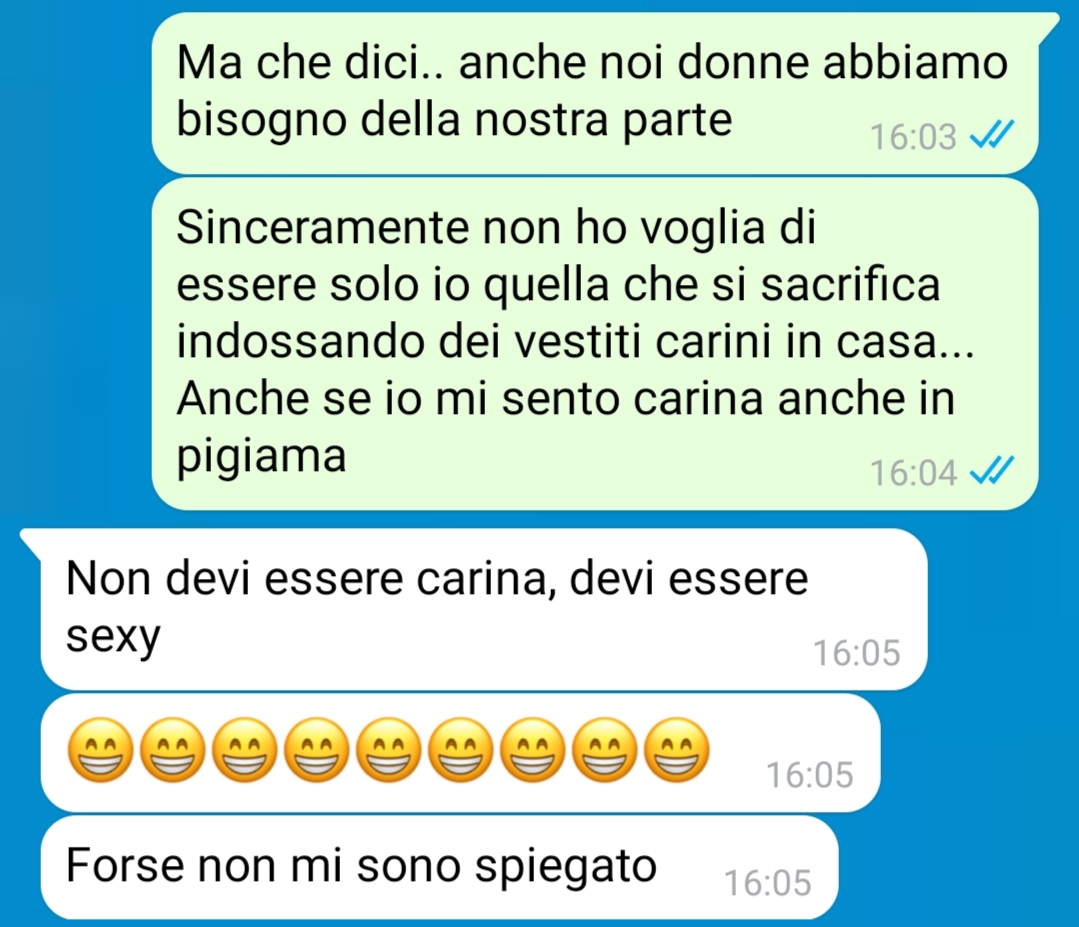Select the message 'Forse non mi sono spiegato'
The image size is (1079, 927).
point(440,867)
